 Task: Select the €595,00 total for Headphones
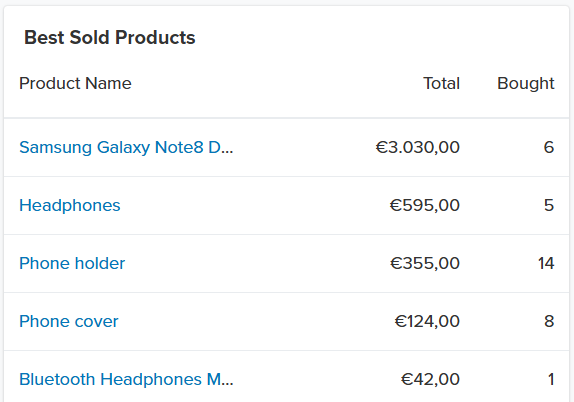point(425,205)
